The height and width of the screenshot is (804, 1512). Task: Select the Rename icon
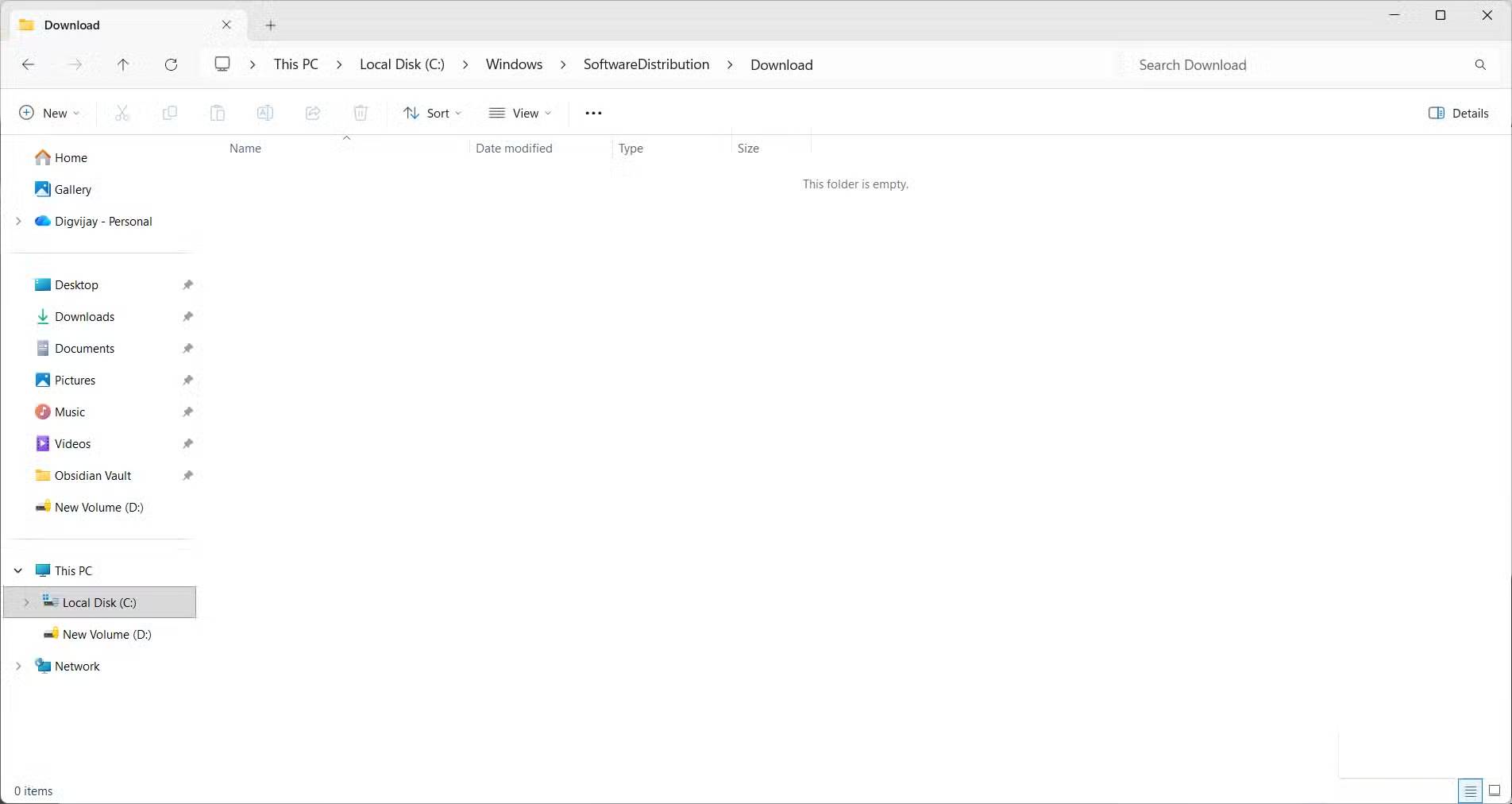(264, 113)
